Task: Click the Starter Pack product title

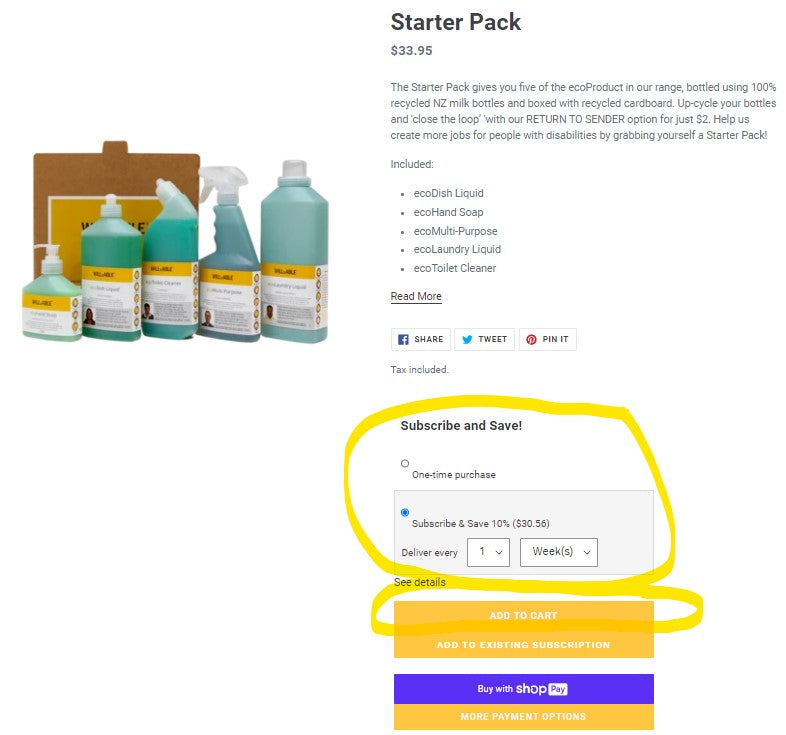Action: coord(455,22)
